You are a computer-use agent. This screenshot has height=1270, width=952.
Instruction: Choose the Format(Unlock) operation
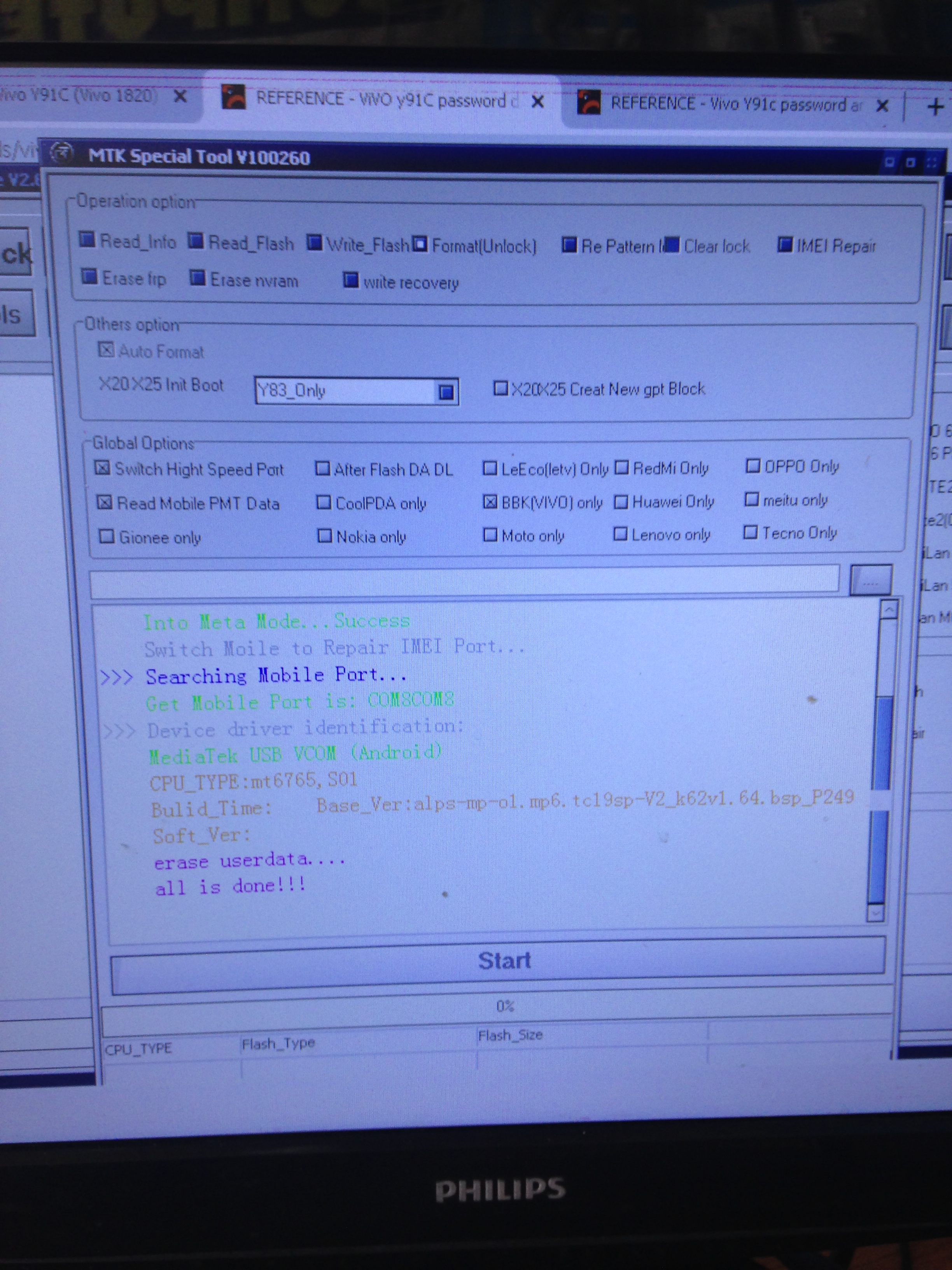click(x=421, y=244)
